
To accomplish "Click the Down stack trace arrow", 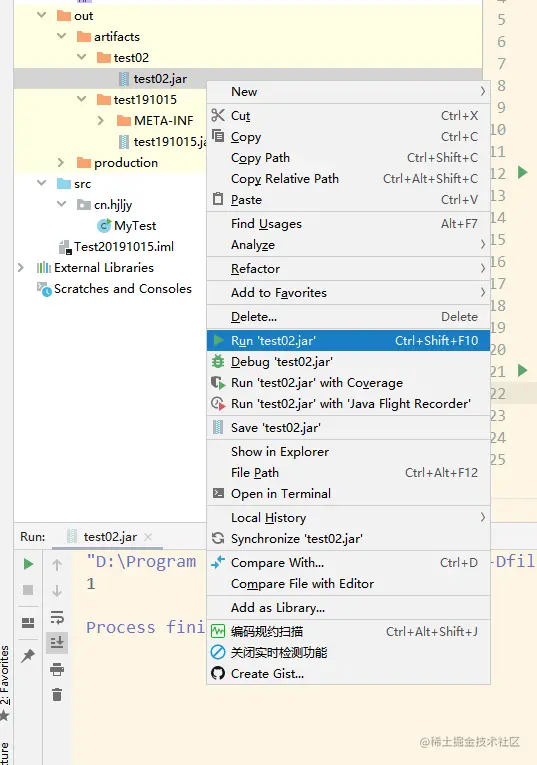I will point(57,591).
